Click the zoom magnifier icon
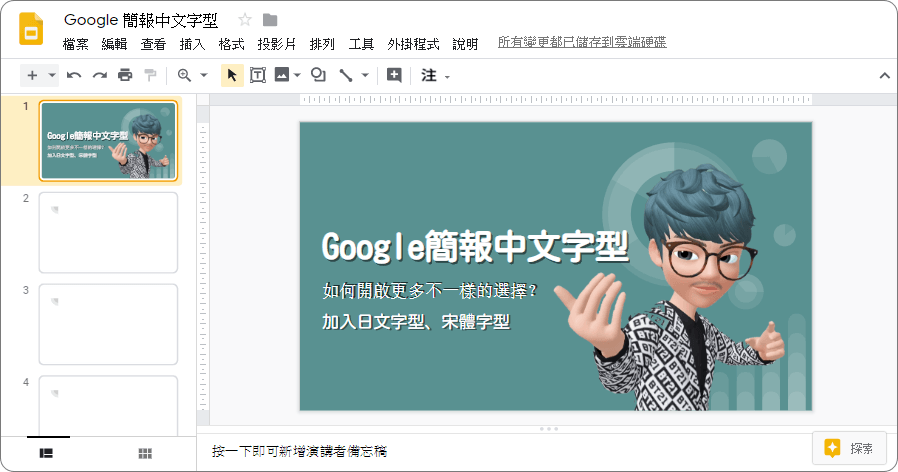The image size is (898, 472). tap(184, 76)
